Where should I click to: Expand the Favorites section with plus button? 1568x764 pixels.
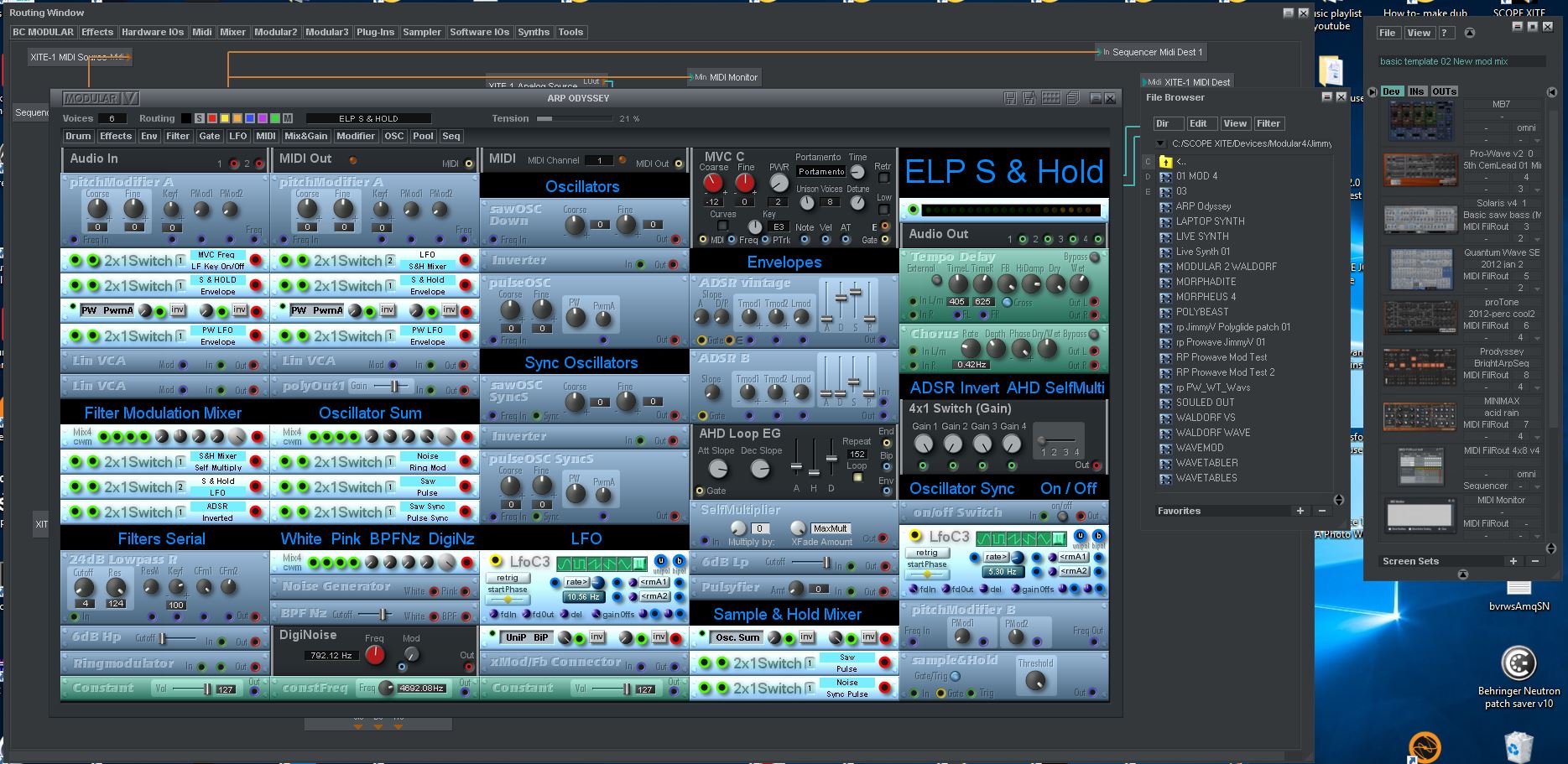pyautogui.click(x=1300, y=511)
